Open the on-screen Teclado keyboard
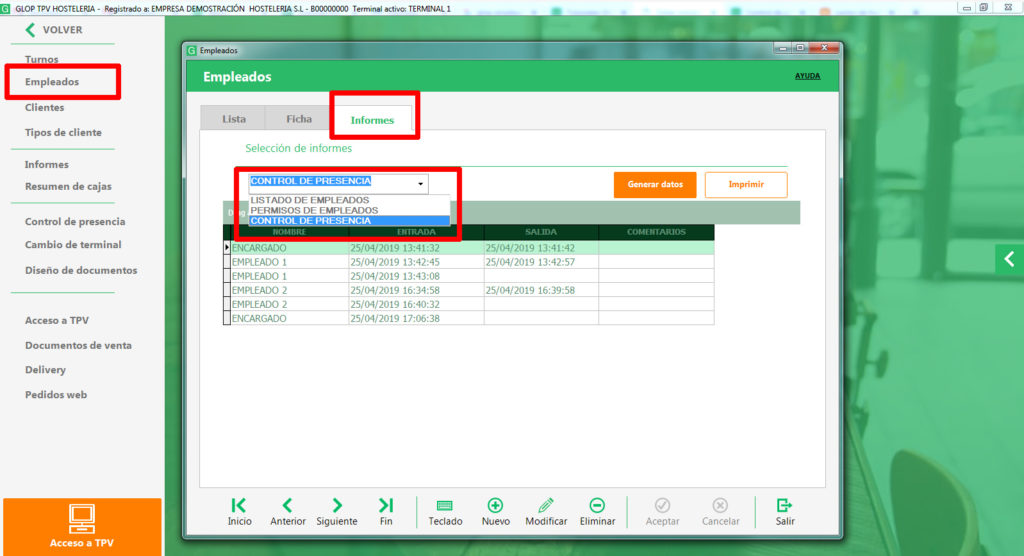 tap(445, 506)
